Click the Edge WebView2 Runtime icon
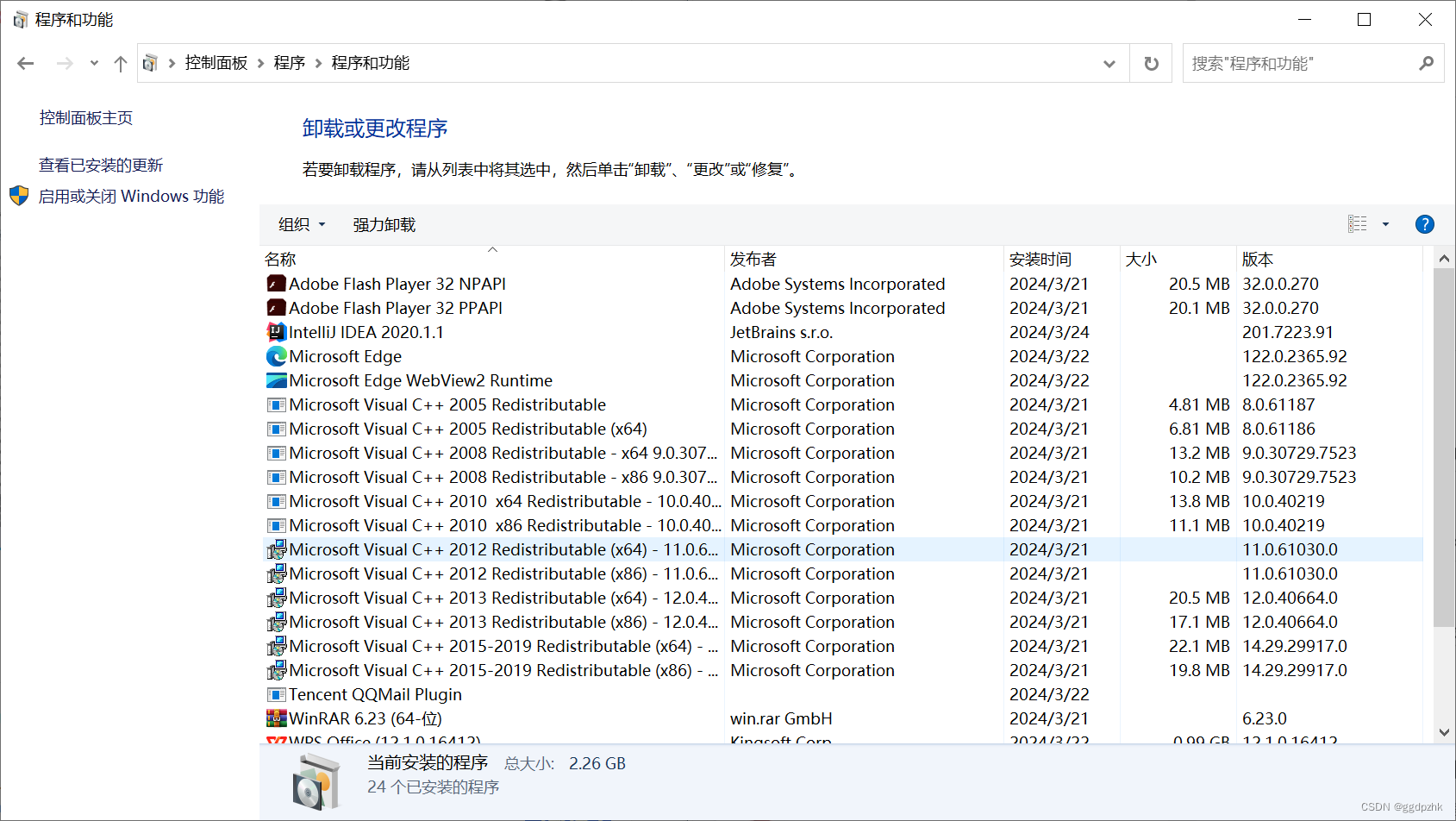Screen dimensions: 1456x821 coord(276,380)
